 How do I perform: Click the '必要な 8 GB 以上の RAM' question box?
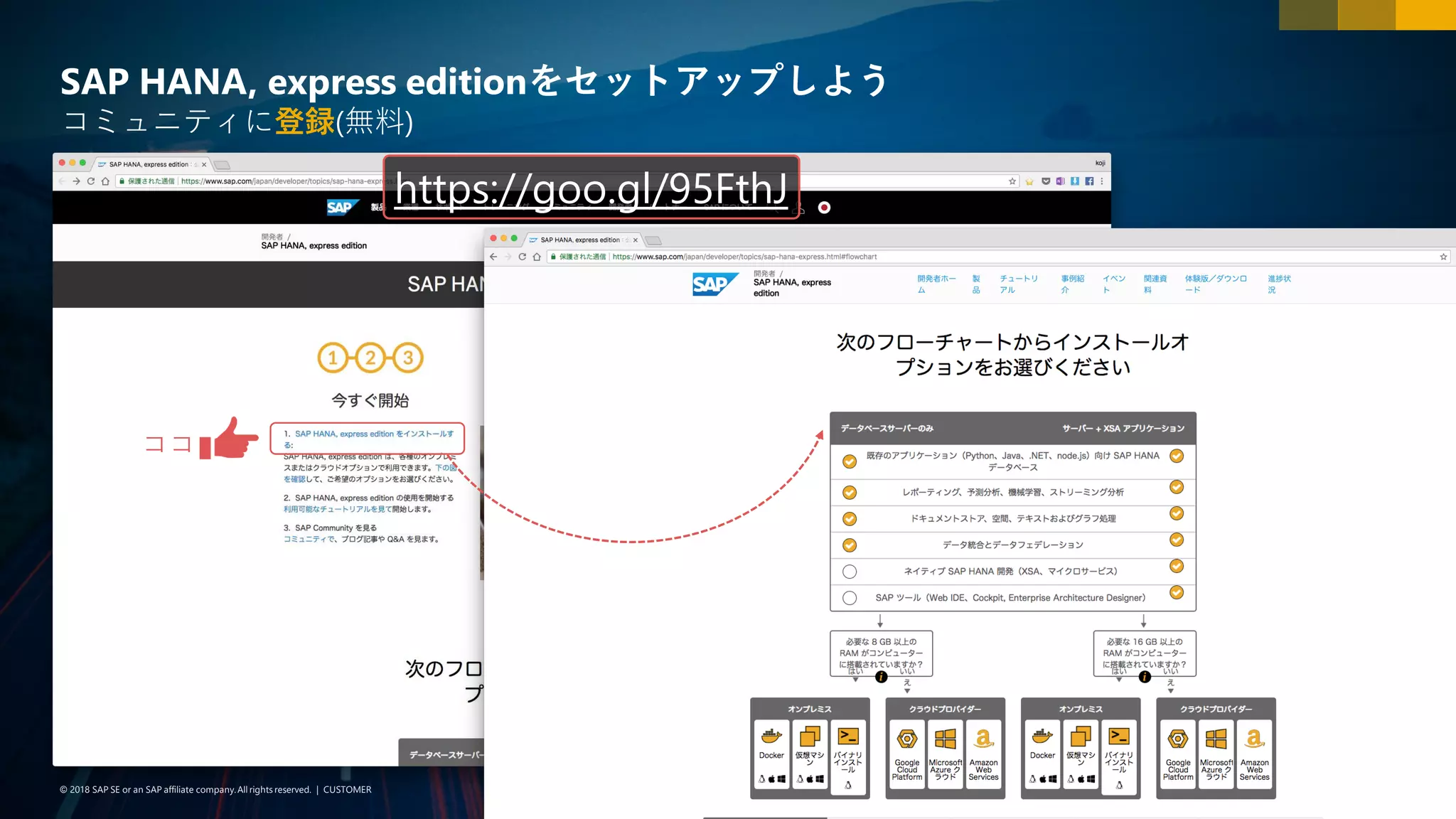pos(881,653)
